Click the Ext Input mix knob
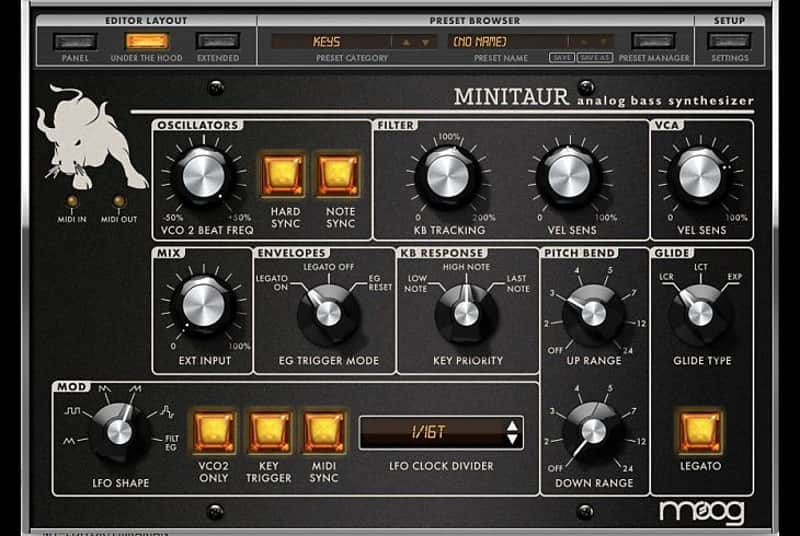Screen dimensions: 800x536 click(x=204, y=305)
